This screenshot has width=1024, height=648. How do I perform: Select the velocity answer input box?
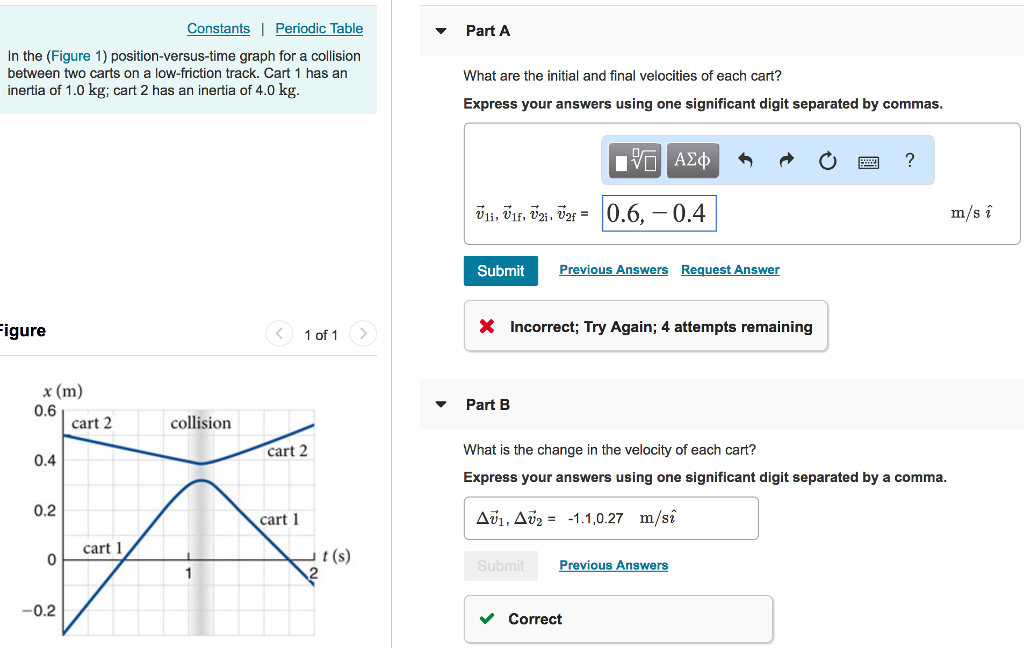[659, 212]
